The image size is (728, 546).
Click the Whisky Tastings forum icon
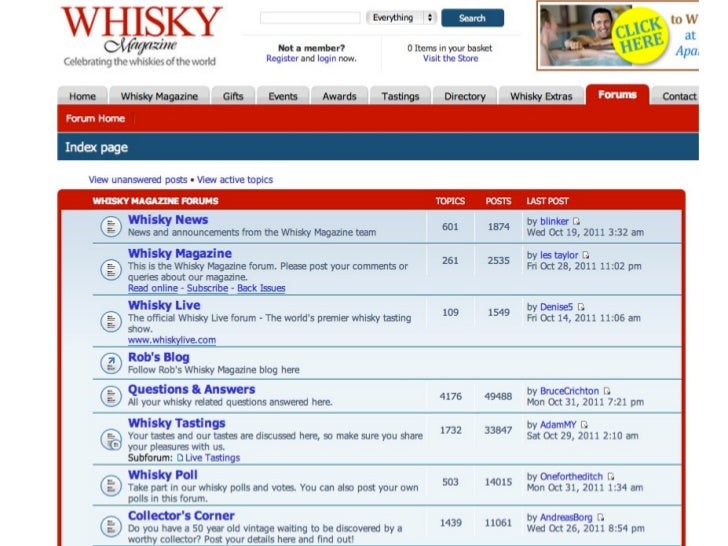coord(111,439)
